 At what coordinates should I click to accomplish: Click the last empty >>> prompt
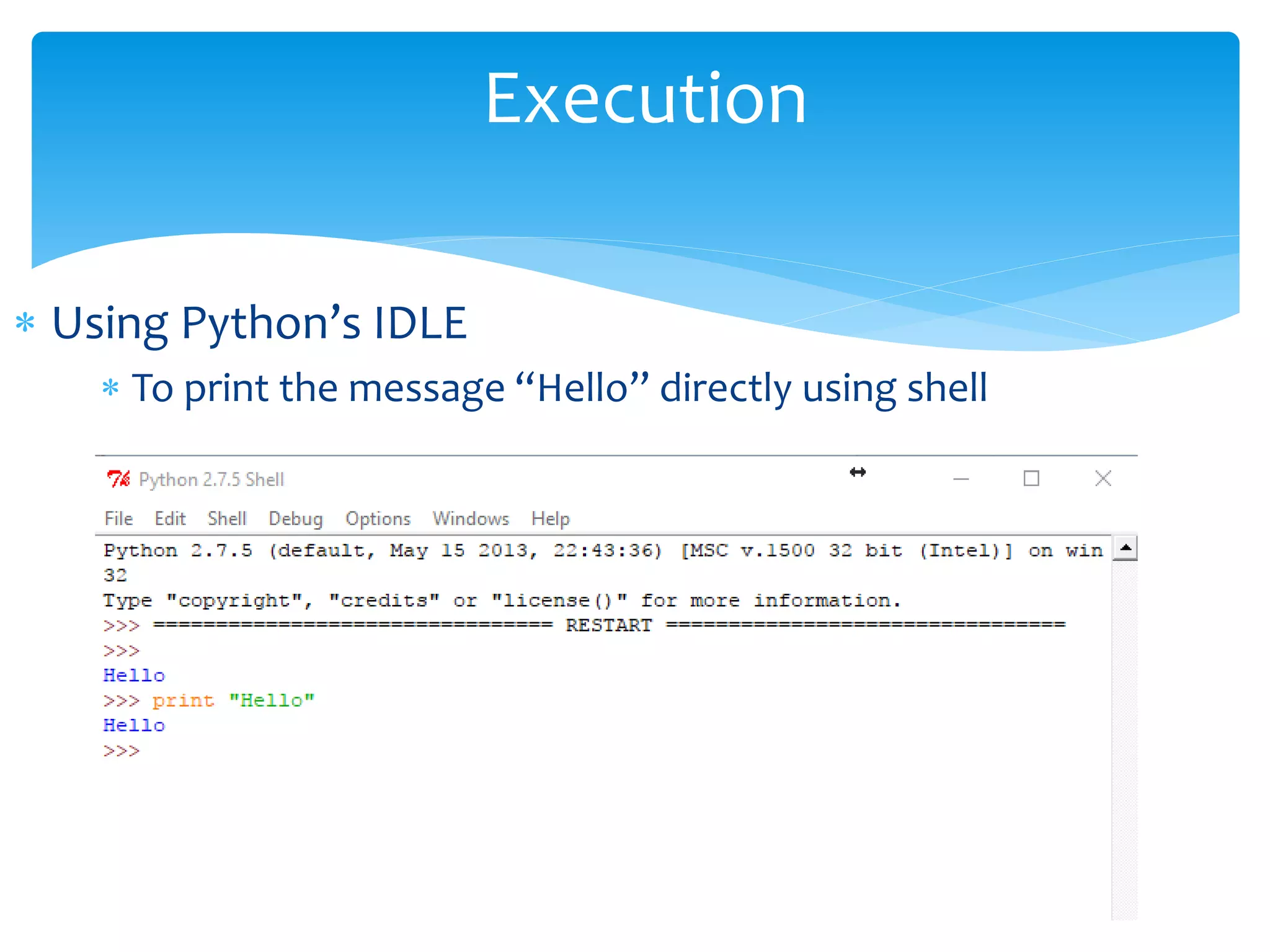[122, 751]
